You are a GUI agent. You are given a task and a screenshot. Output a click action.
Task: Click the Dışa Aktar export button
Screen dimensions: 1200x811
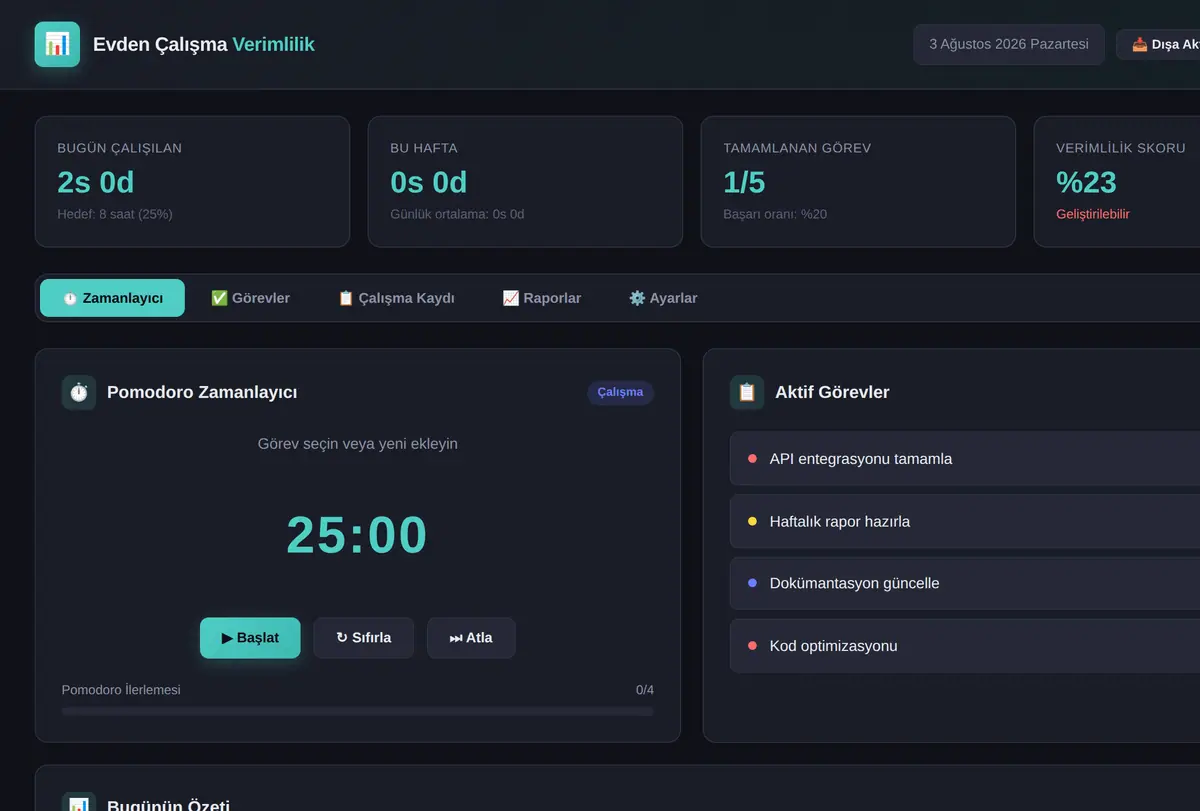[1160, 44]
